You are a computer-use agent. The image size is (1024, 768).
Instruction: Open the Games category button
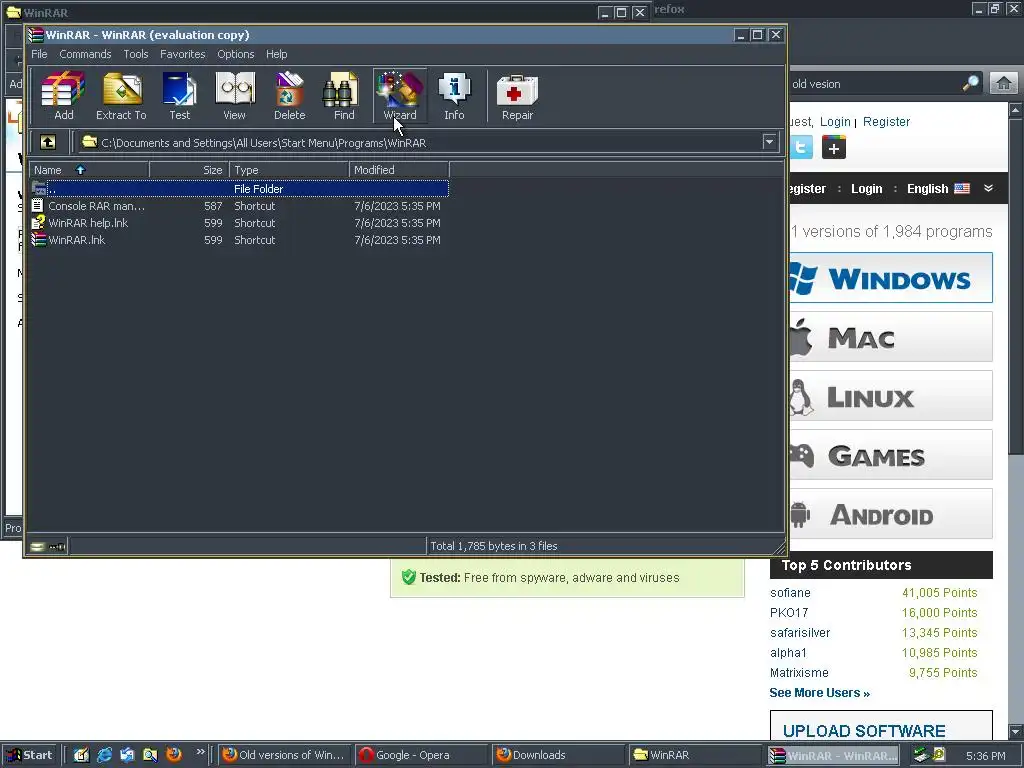891,455
